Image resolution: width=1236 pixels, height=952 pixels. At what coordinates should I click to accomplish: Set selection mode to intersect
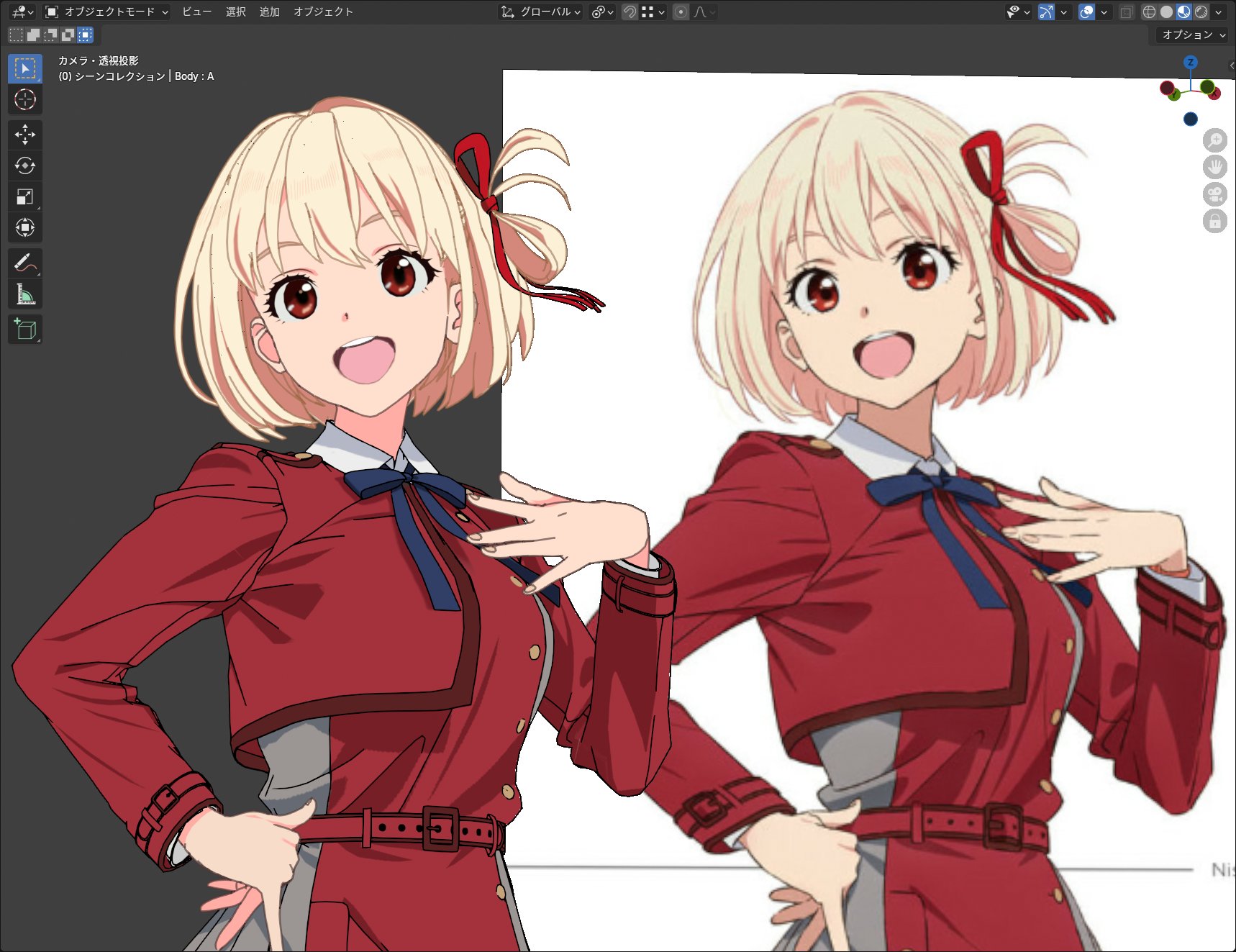[85, 35]
